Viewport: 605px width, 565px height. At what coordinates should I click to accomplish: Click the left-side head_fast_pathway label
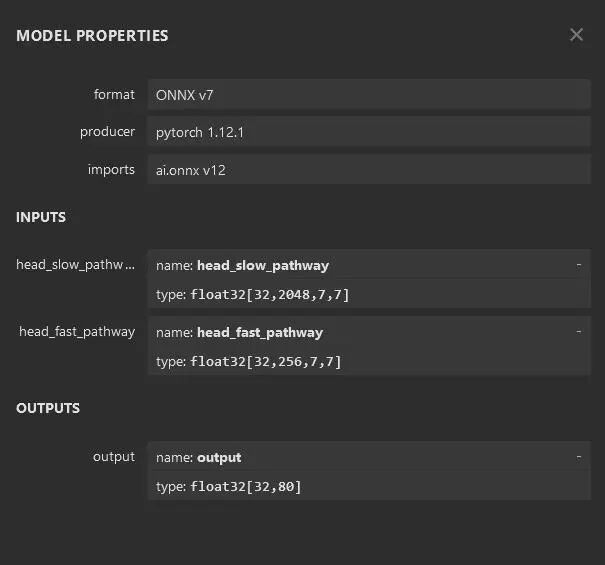click(77, 332)
